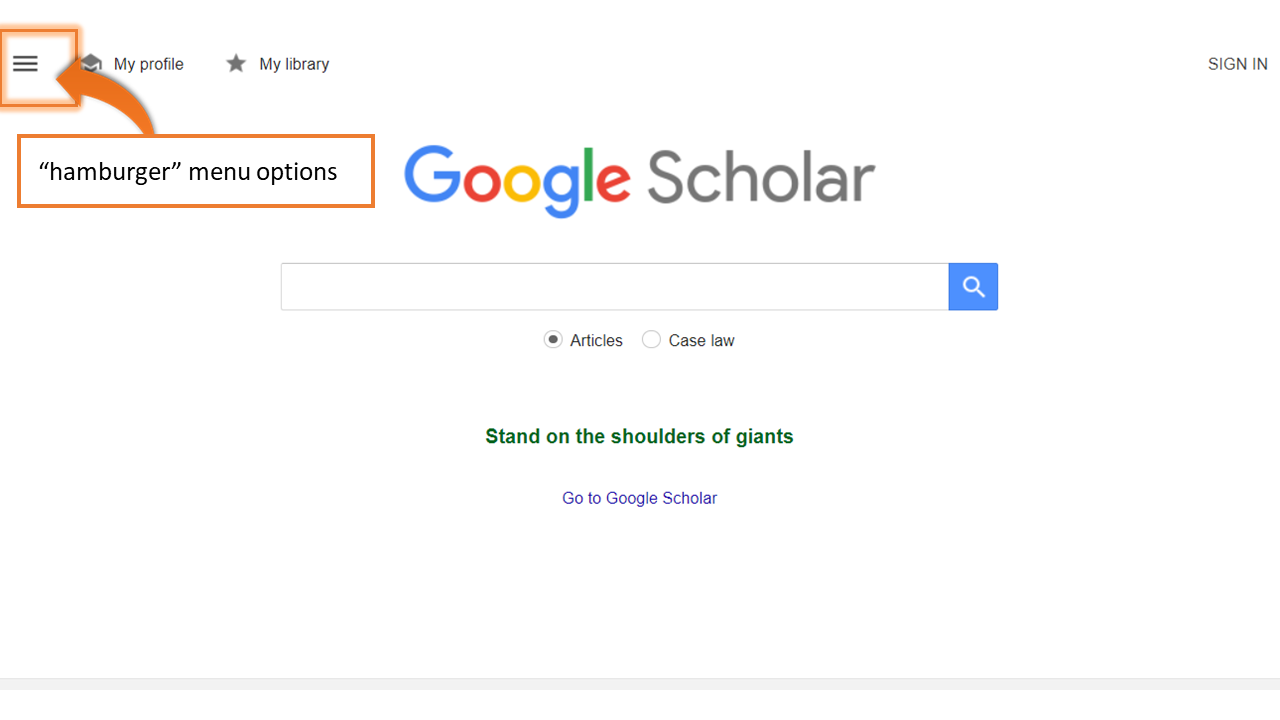Follow the Go to Google Scholar link
Image resolution: width=1280 pixels, height=720 pixels.
click(640, 498)
